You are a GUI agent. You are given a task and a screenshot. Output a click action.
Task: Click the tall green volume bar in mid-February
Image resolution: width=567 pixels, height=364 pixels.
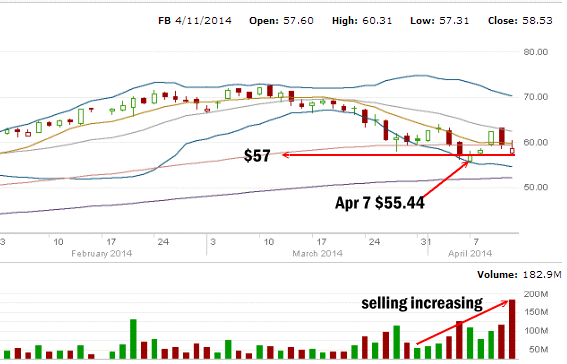(133, 339)
